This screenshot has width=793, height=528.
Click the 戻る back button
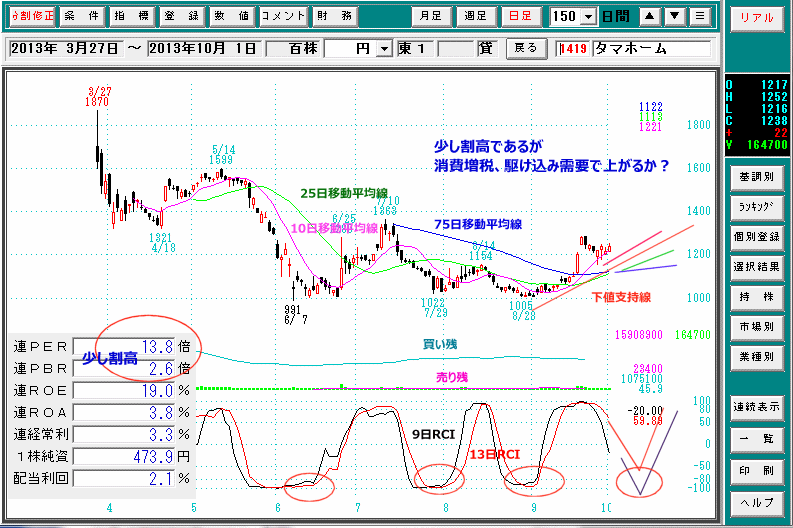pyautogui.click(x=526, y=49)
